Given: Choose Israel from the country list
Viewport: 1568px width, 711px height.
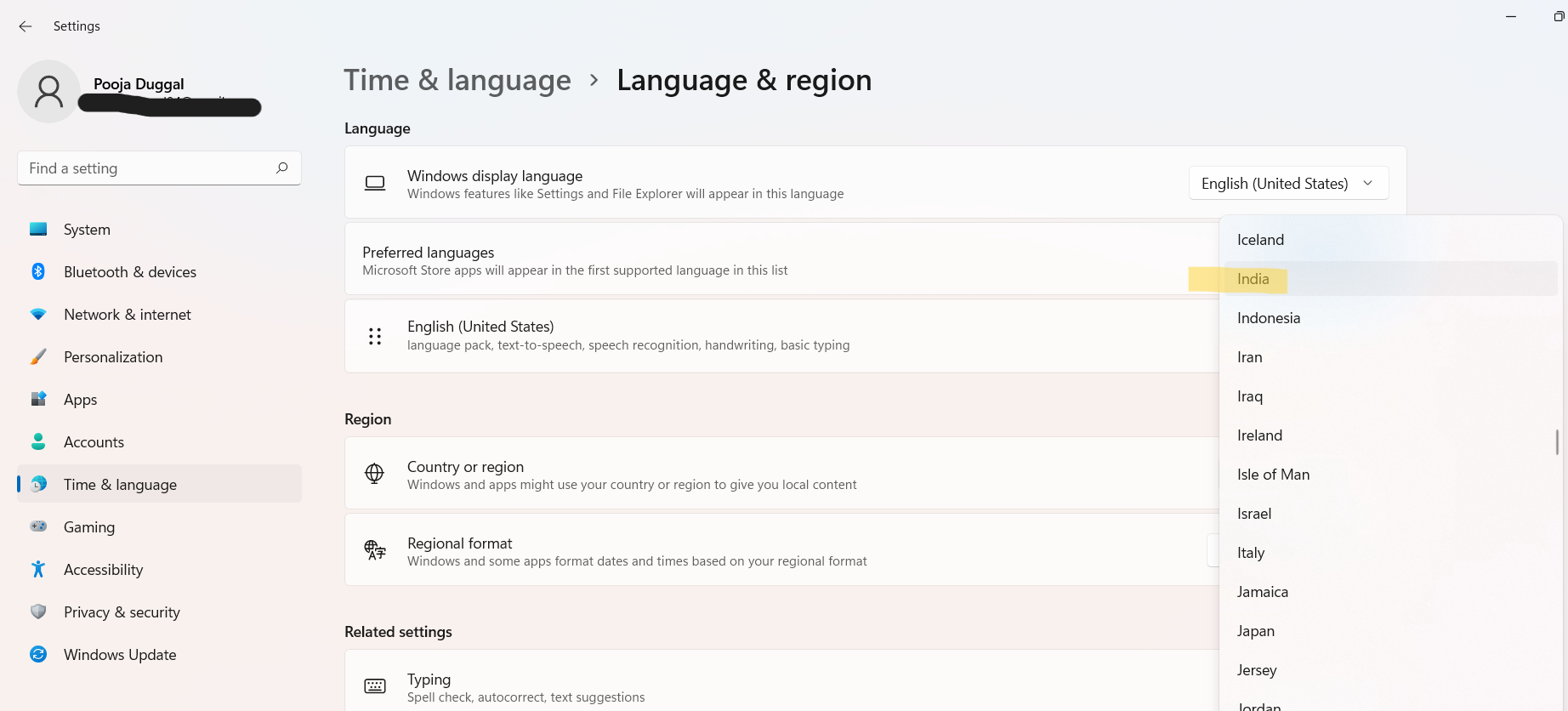Looking at the screenshot, I should click(x=1390, y=513).
